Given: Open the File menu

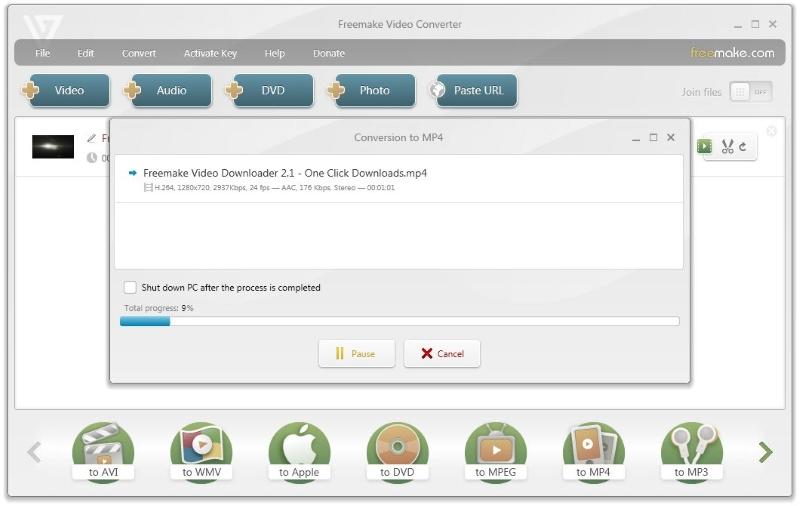Looking at the screenshot, I should [x=43, y=53].
